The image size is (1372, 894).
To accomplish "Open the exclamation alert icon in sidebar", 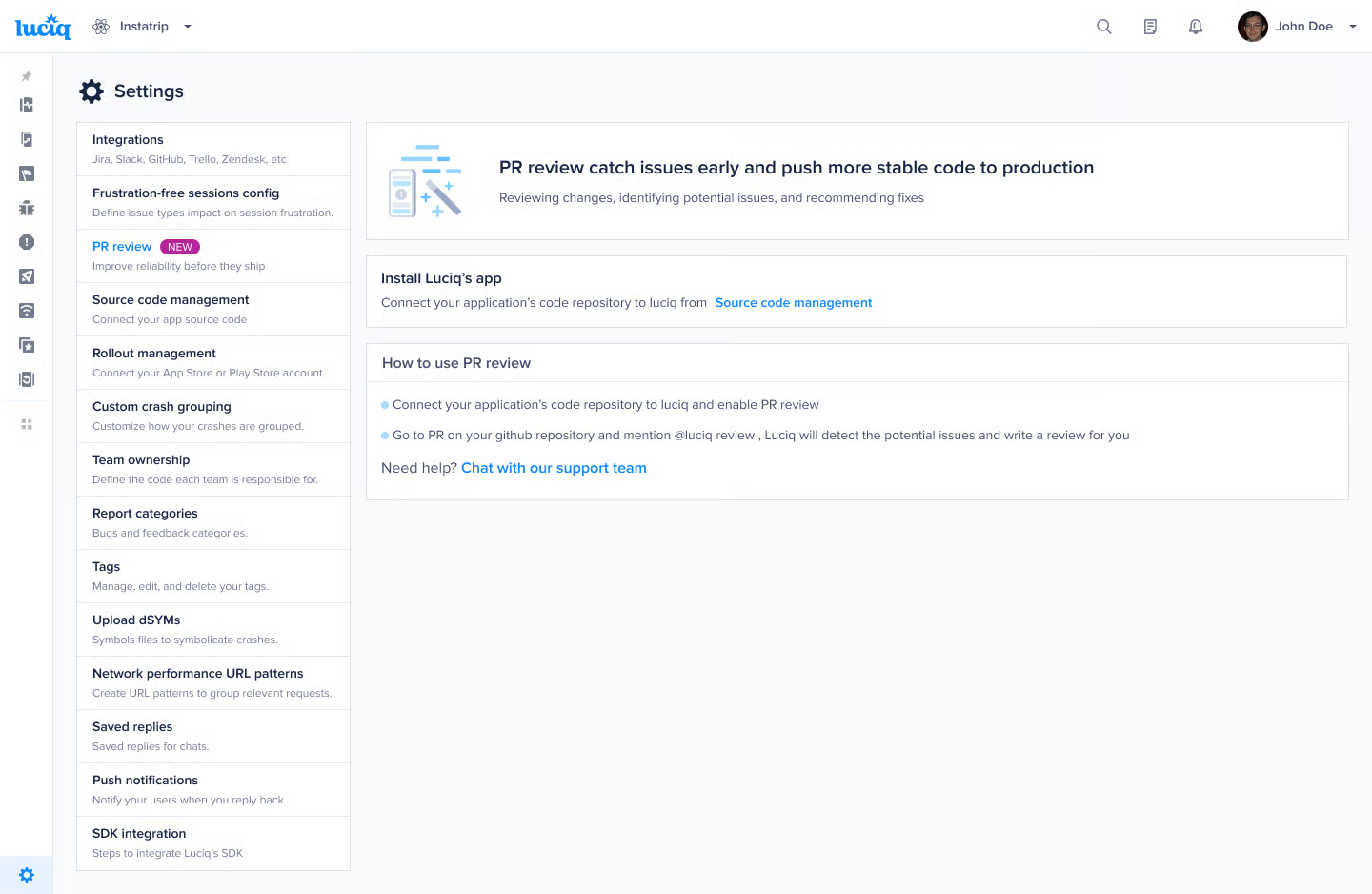I will 27,242.
